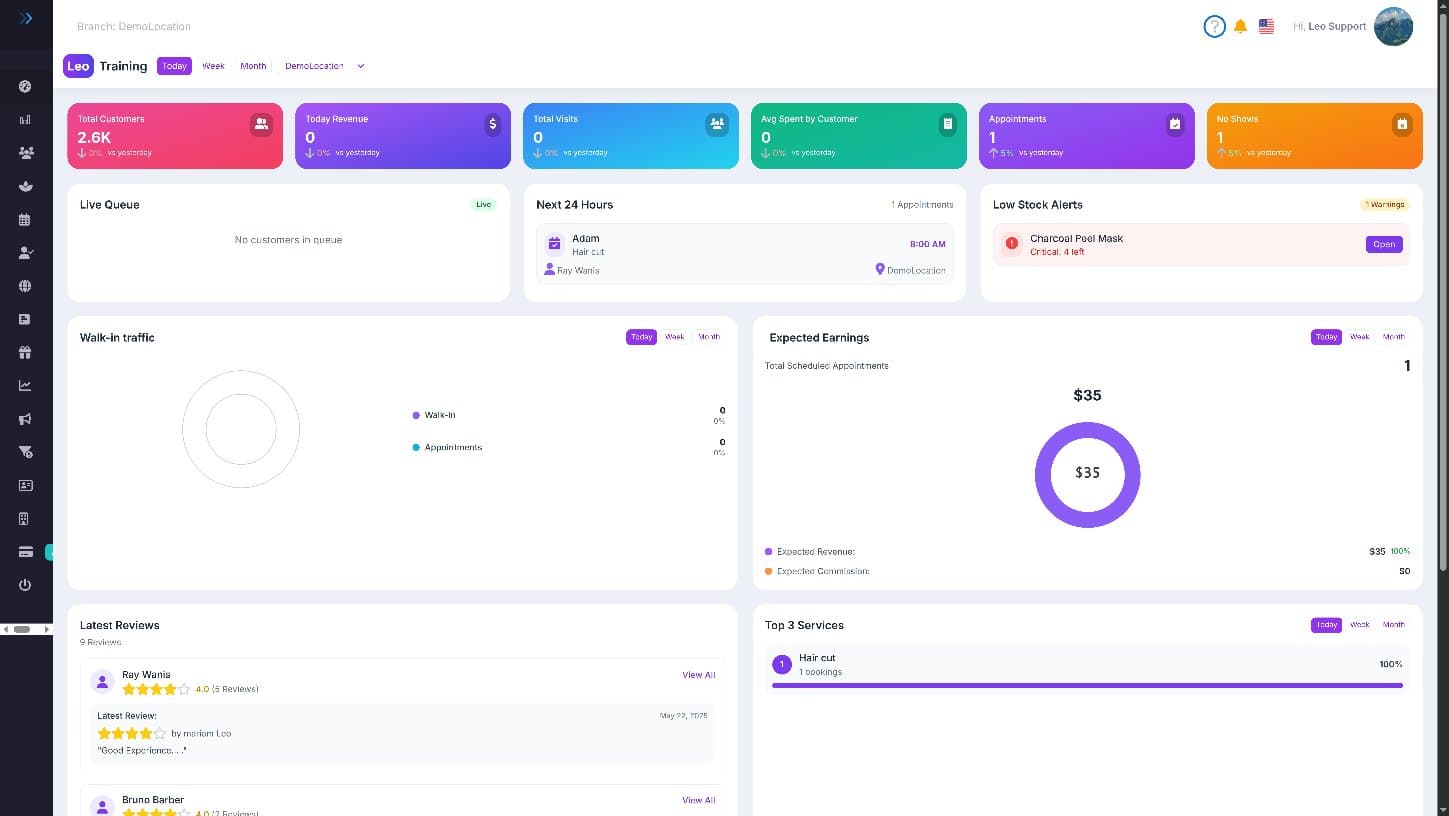The height and width of the screenshot is (816, 1449).
Task: Open the filter-settings icon in sidebar
Action: [25, 452]
